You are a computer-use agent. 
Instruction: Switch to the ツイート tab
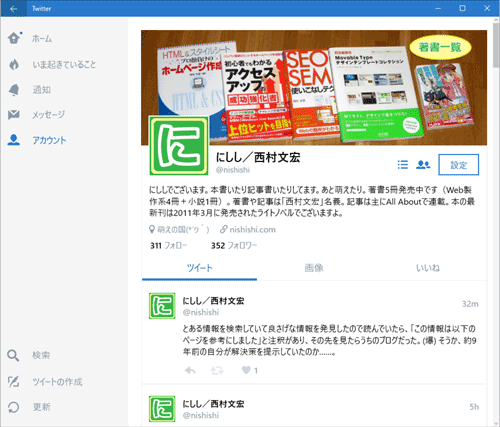(x=199, y=268)
